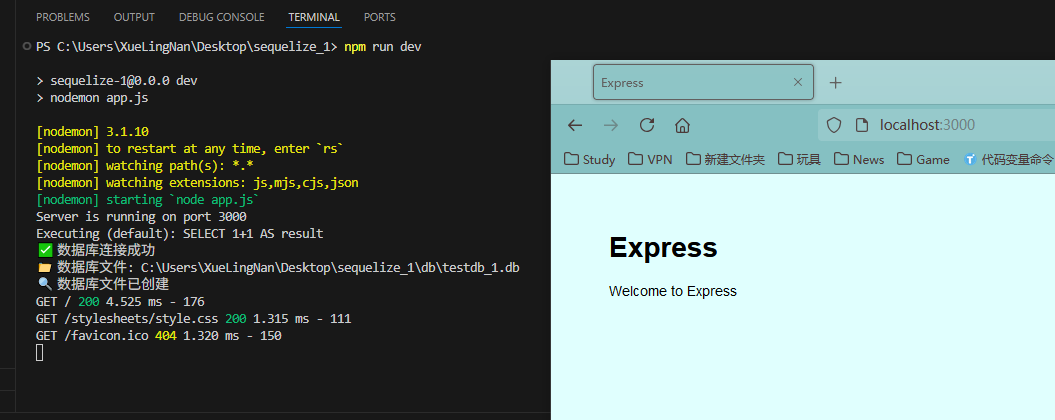Click the nodemon app.js line
Screen dimensions: 1055x420
[x=92, y=98]
